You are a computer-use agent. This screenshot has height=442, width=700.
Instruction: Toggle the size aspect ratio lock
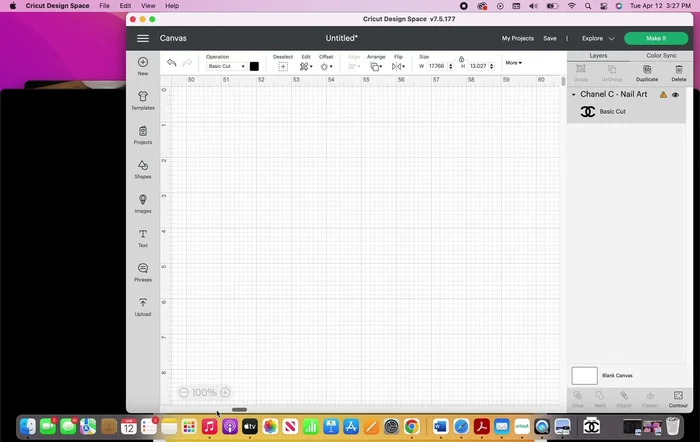pos(461,59)
